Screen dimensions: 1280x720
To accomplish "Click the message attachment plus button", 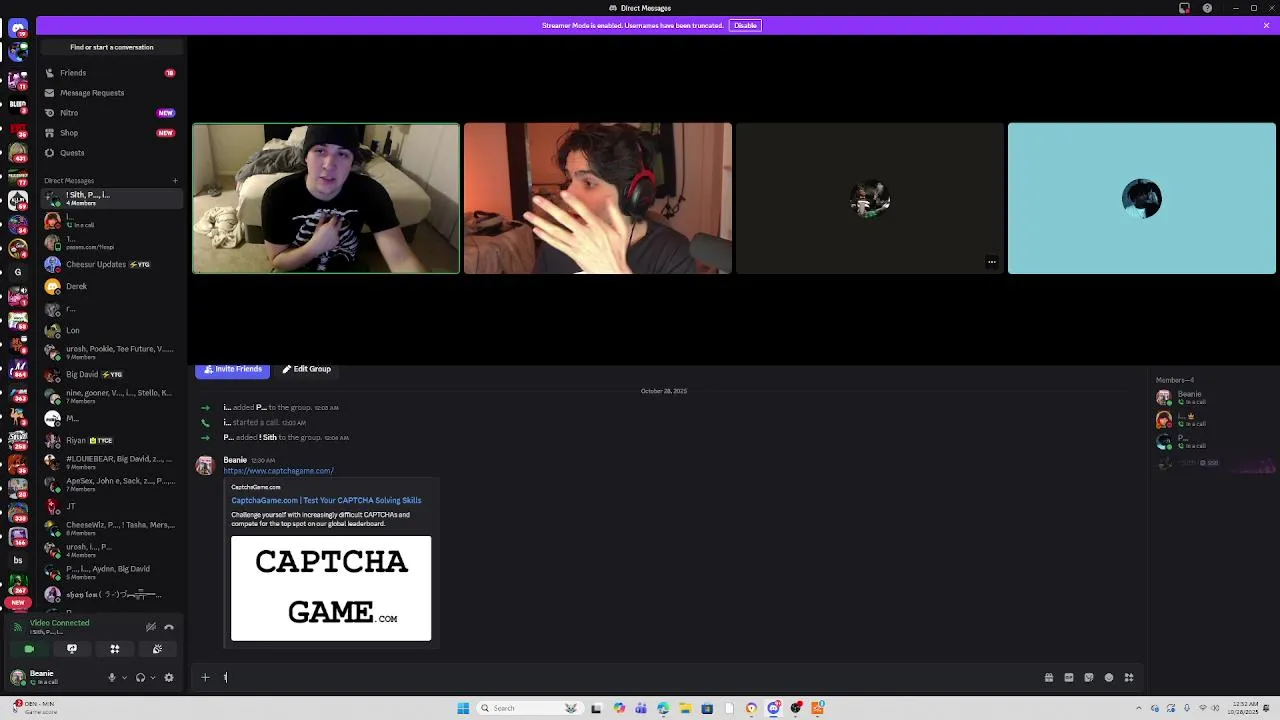I will pos(205,678).
